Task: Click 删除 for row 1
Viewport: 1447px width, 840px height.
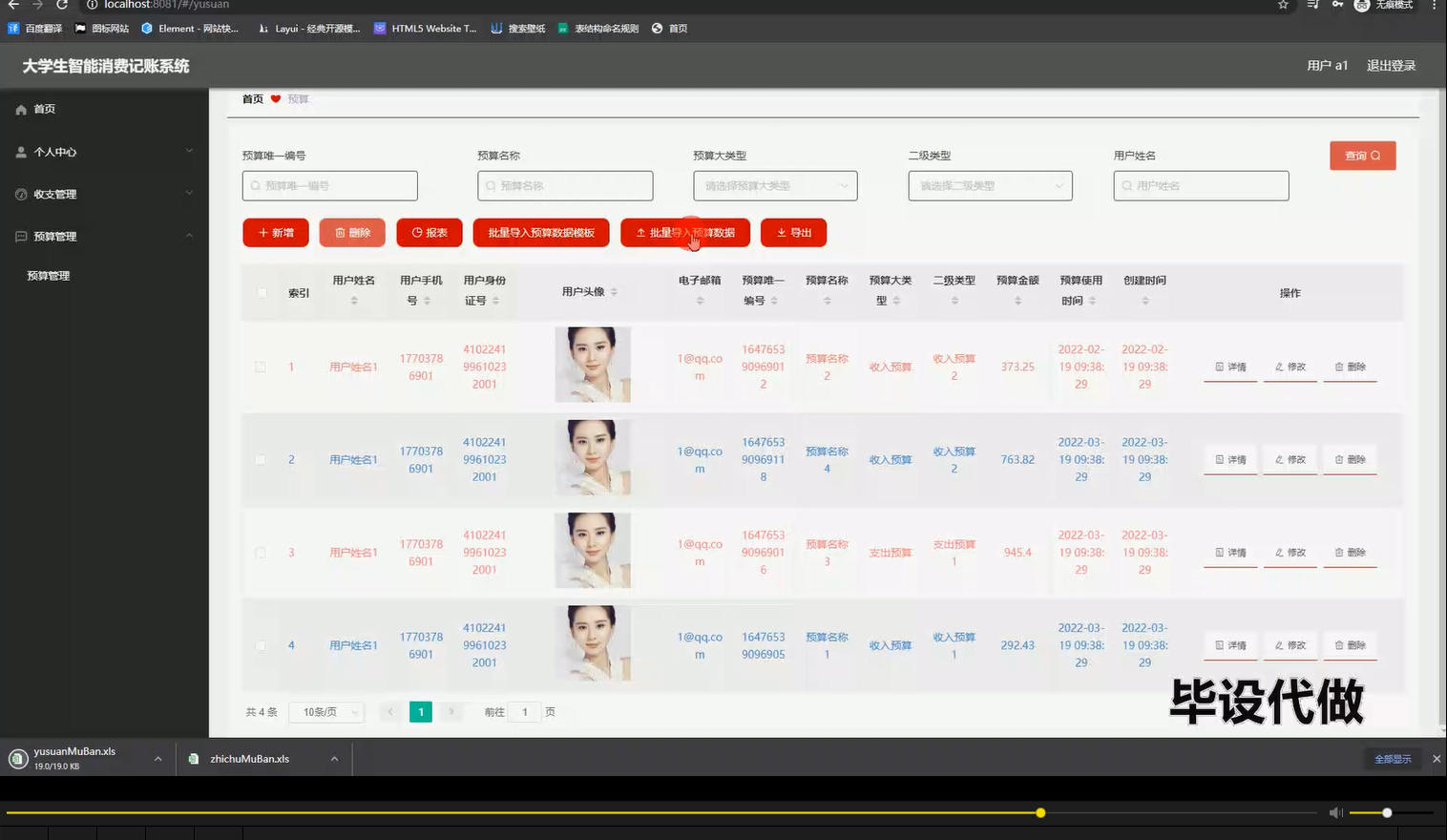Action: point(1350,367)
